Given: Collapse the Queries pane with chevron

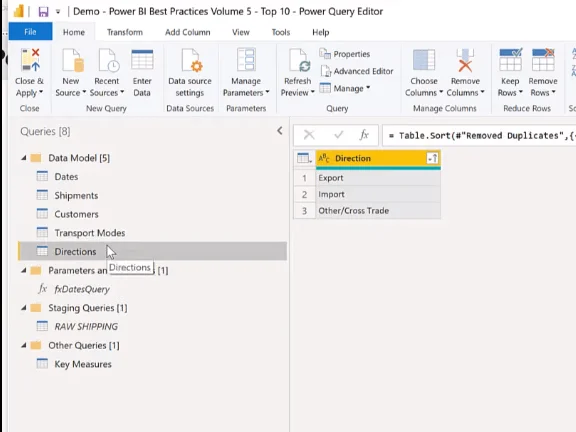Looking at the screenshot, I should [x=280, y=131].
